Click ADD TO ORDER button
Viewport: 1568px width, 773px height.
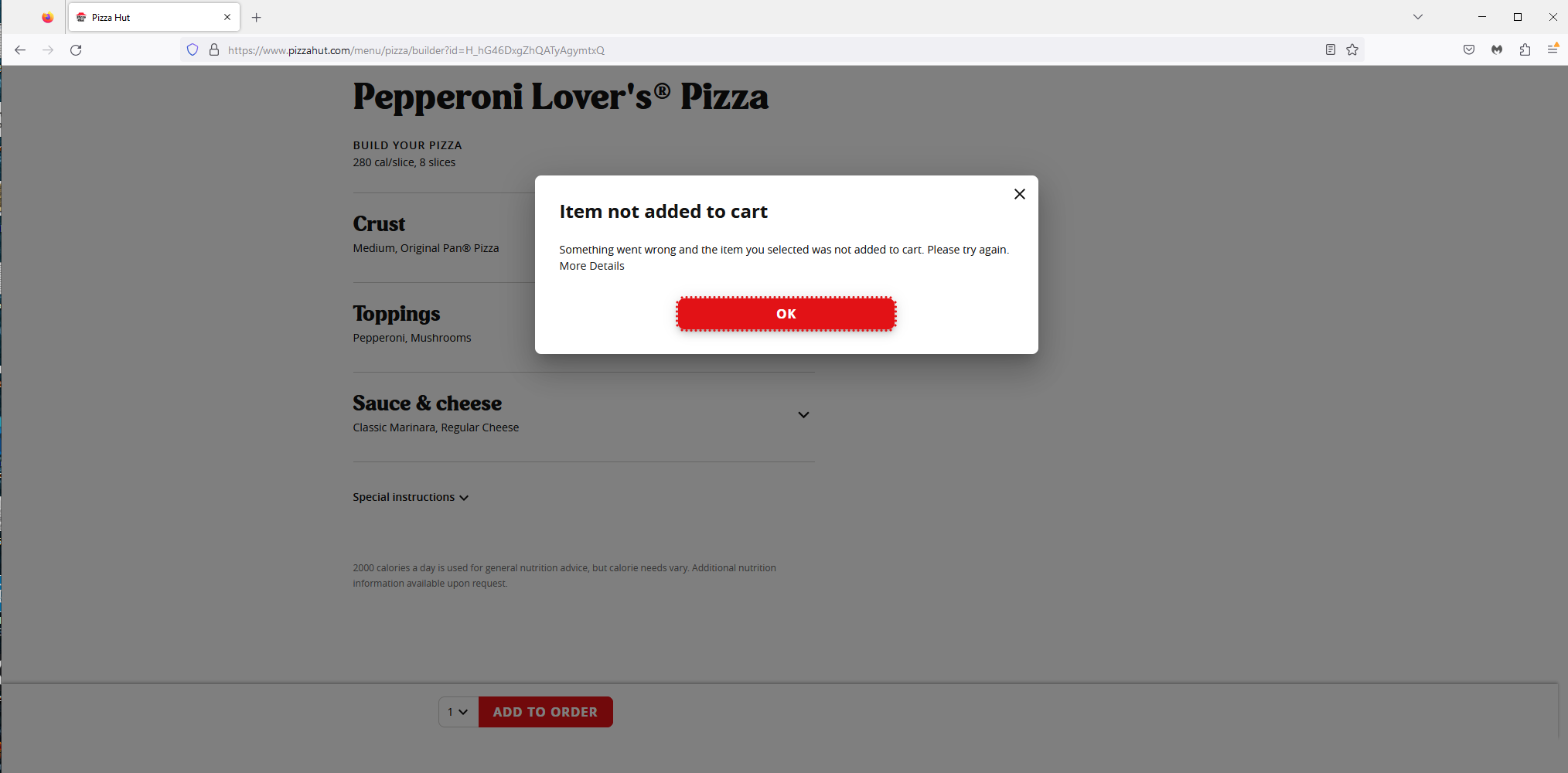(x=545, y=712)
